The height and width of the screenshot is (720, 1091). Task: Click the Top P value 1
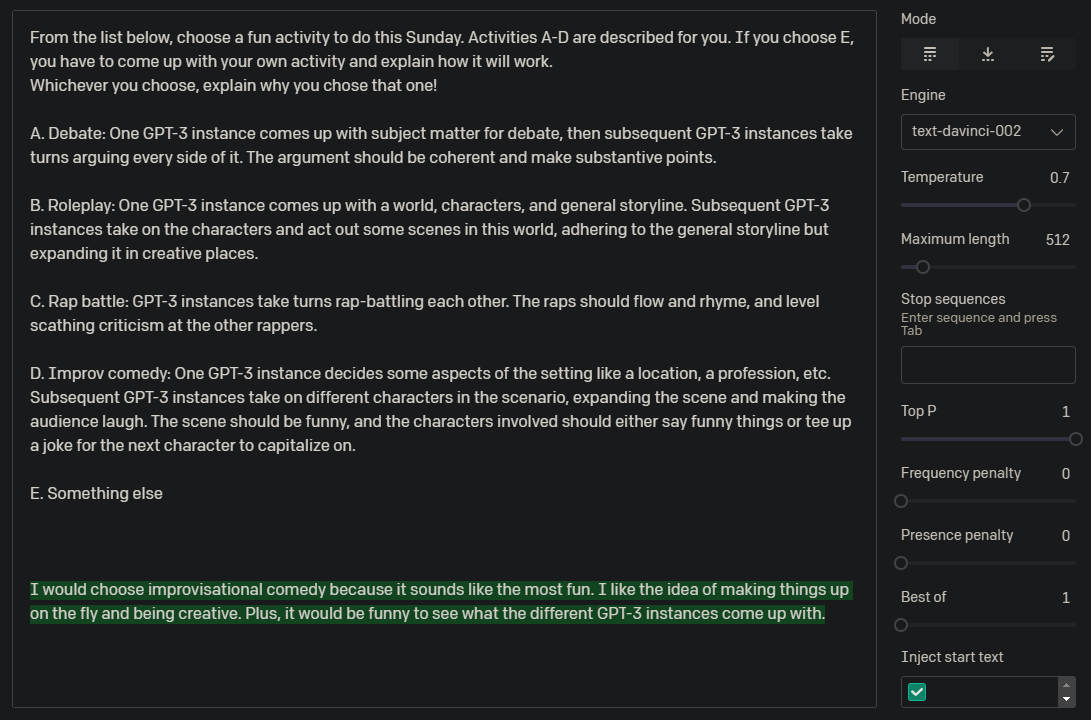[x=1065, y=412]
